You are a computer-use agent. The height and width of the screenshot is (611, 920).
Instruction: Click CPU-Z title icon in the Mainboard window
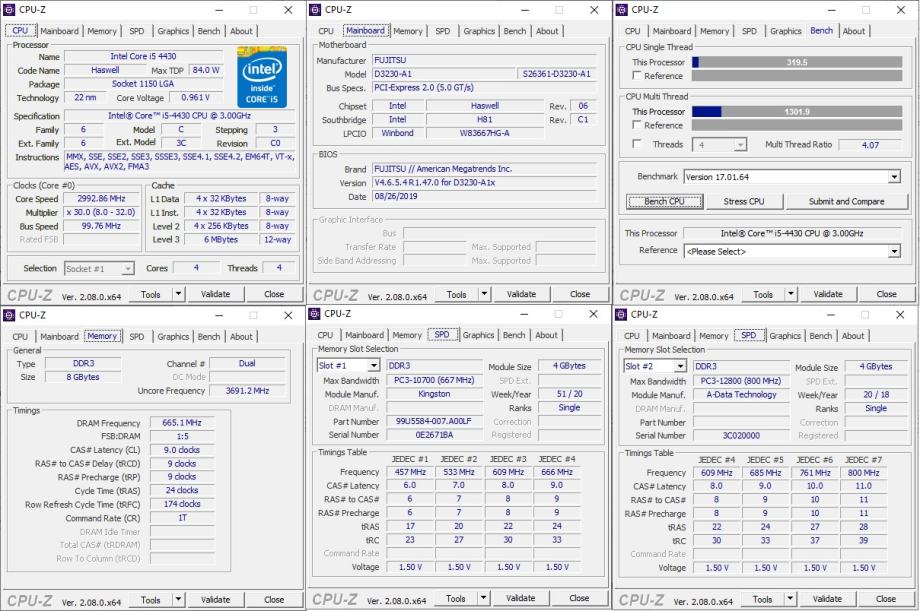pos(317,10)
